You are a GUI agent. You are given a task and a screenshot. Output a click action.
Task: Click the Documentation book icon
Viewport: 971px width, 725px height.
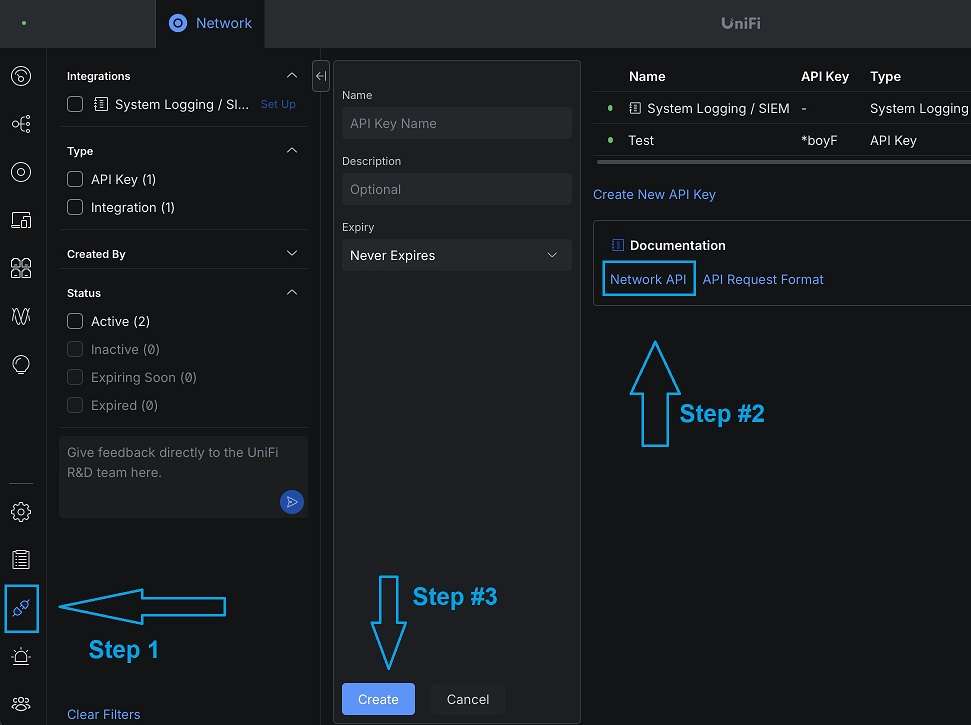point(617,245)
